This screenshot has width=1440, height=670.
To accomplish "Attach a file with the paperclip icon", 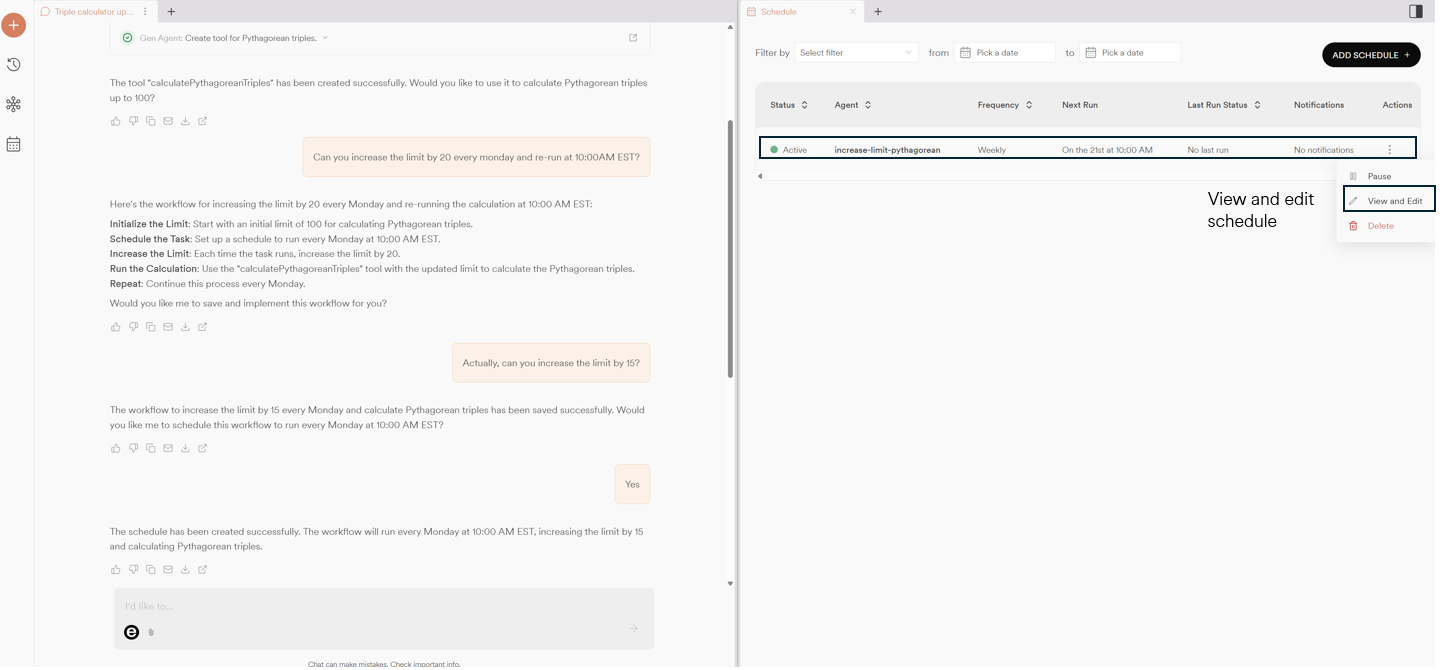I will click(x=151, y=632).
